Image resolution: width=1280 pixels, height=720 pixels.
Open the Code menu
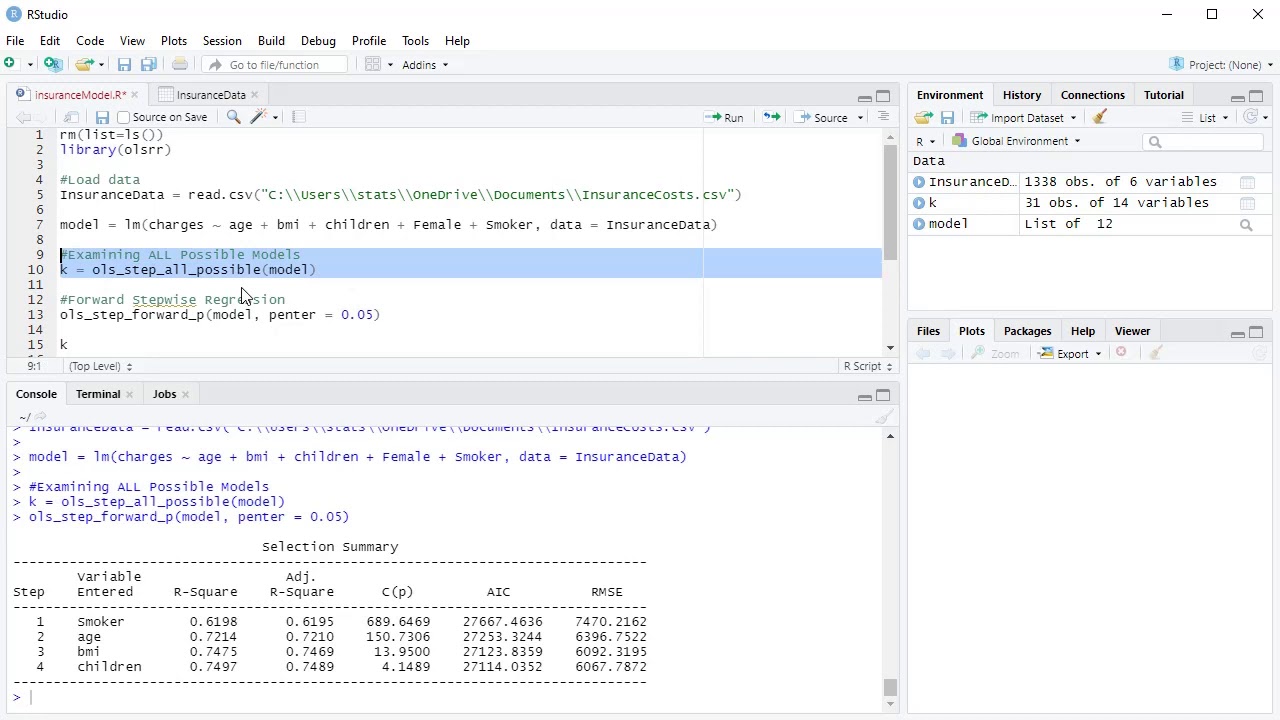pyautogui.click(x=90, y=41)
